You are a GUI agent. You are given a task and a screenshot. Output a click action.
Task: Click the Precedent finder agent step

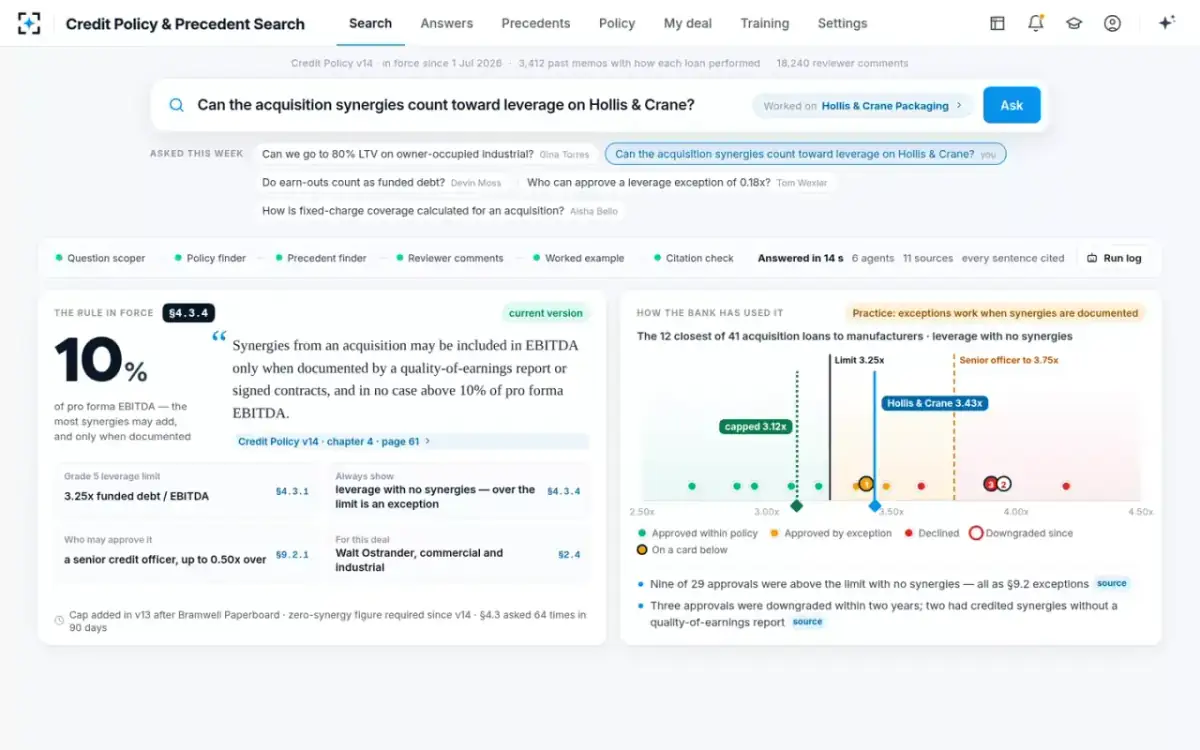[321, 258]
